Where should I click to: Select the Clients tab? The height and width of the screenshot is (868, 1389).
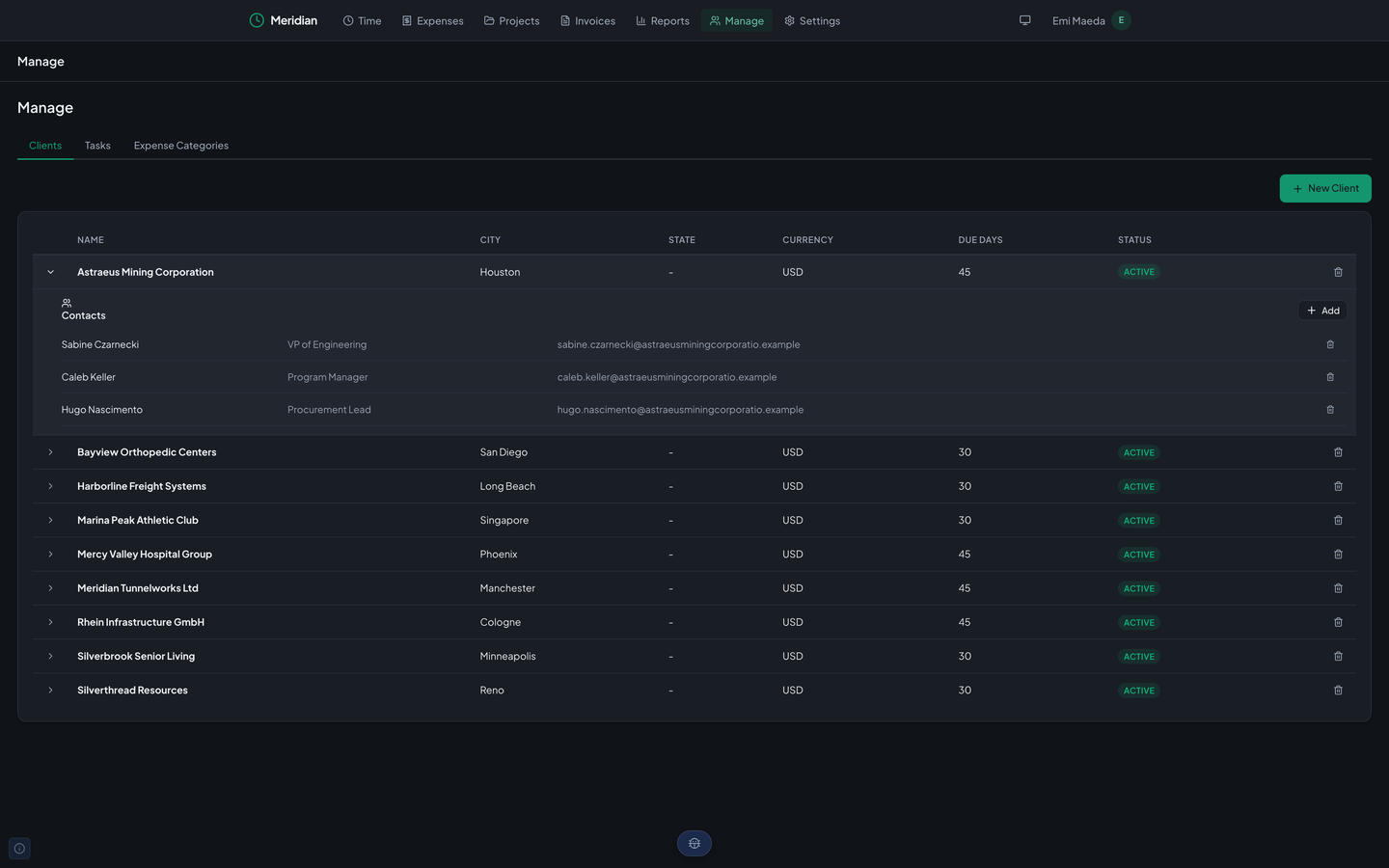pyautogui.click(x=45, y=146)
